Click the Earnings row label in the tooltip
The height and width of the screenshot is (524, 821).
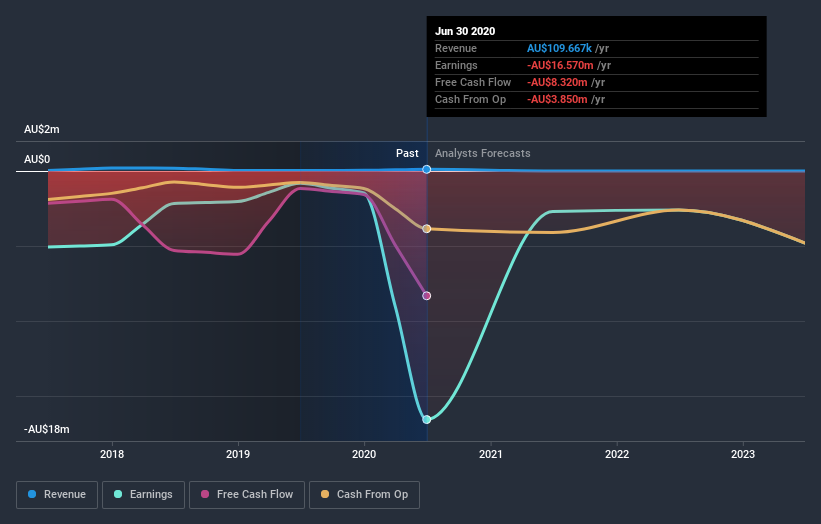pos(456,65)
